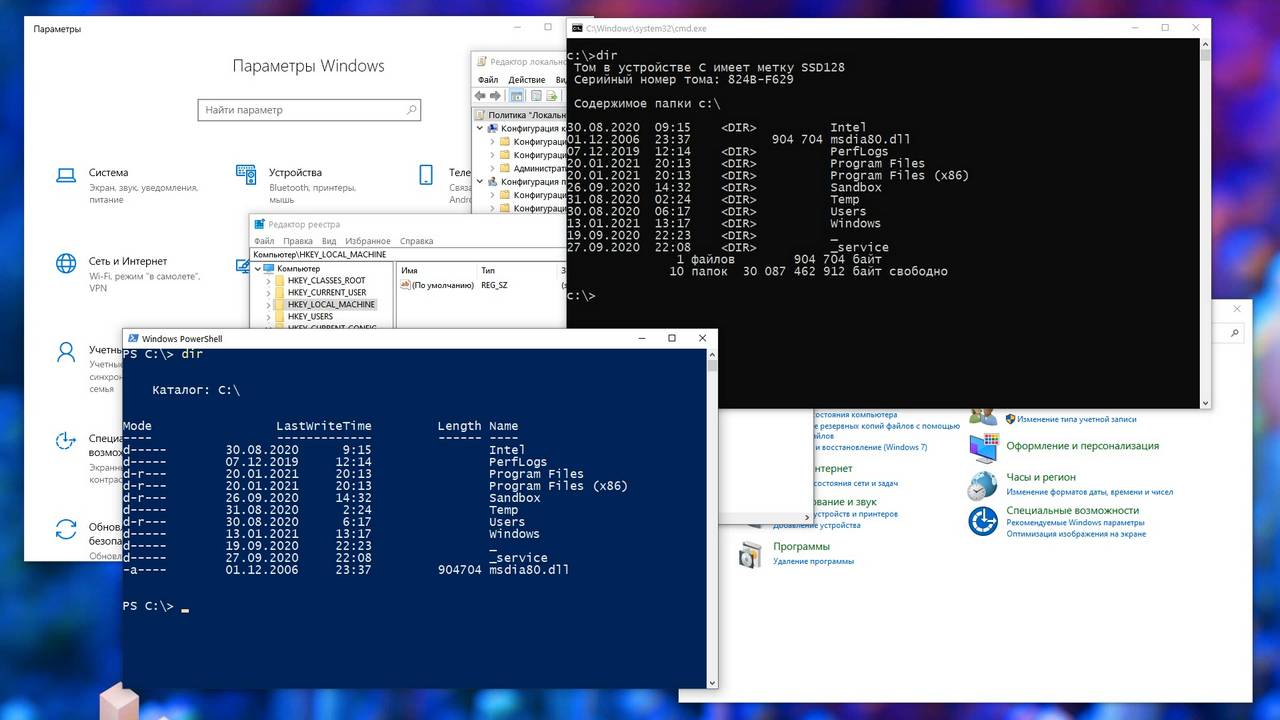Image resolution: width=1280 pixels, height=720 pixels.
Task: Click Рекомендуемые Windows параметры link
Action: pyautogui.click(x=1074, y=523)
